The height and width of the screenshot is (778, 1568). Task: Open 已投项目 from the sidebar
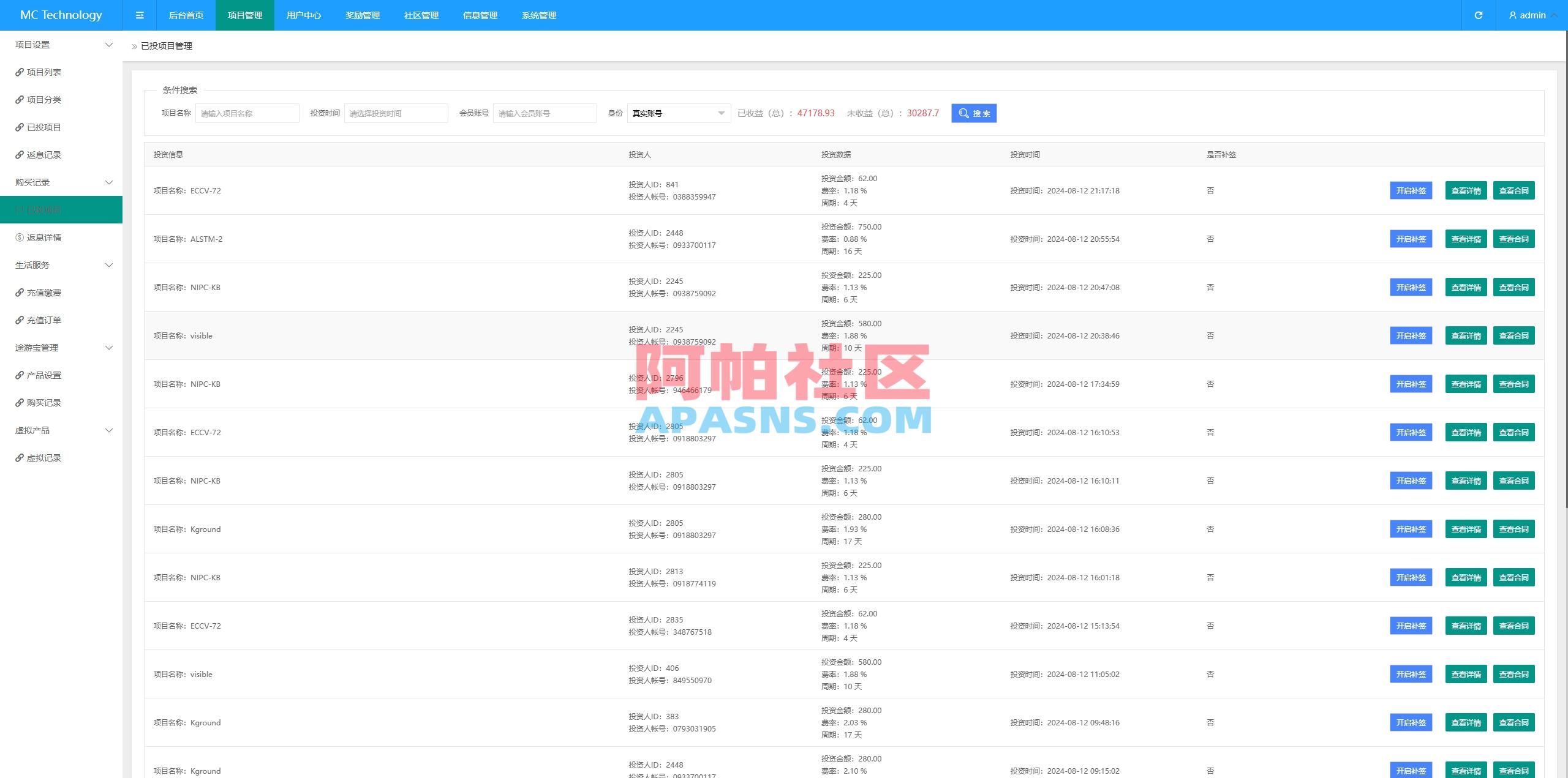(x=43, y=127)
